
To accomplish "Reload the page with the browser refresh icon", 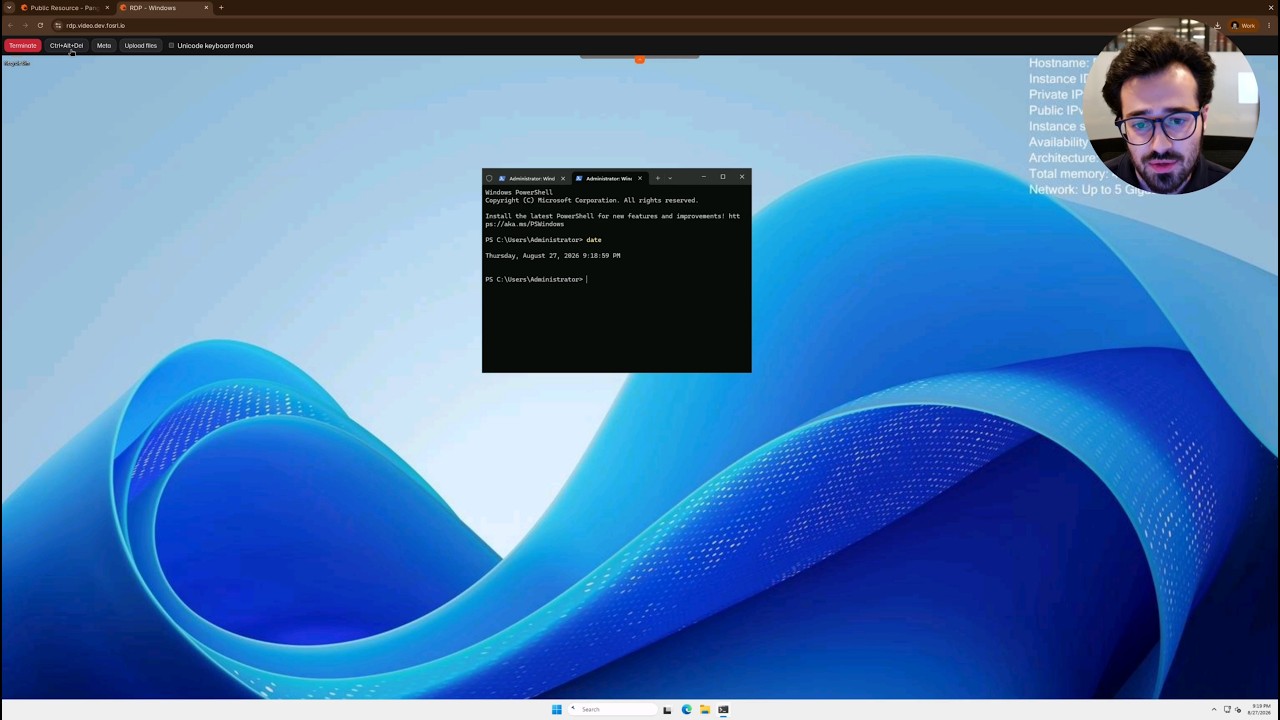I will 40,25.
